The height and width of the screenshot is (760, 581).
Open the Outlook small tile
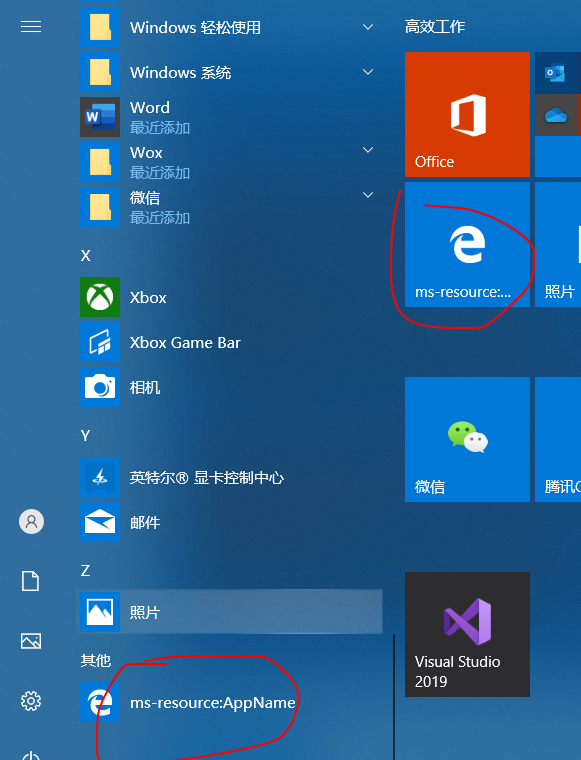pos(558,73)
